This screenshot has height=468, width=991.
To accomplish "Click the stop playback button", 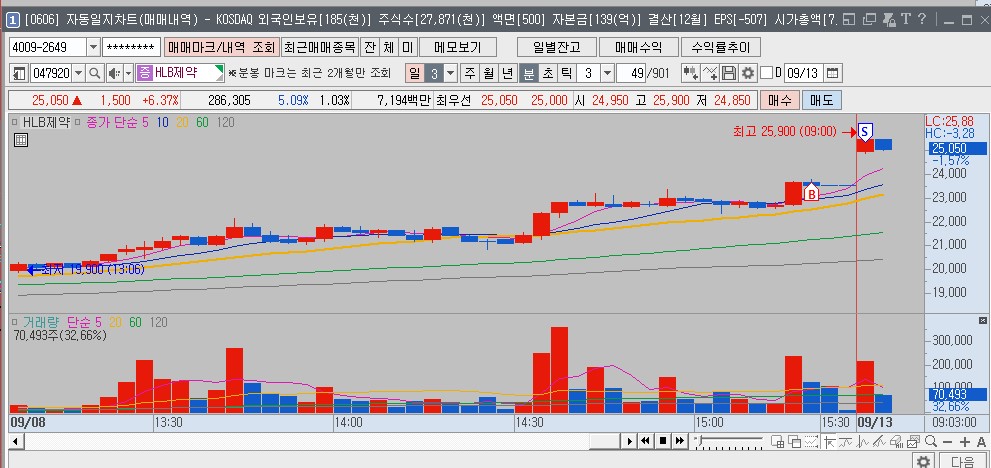I will [x=663, y=441].
